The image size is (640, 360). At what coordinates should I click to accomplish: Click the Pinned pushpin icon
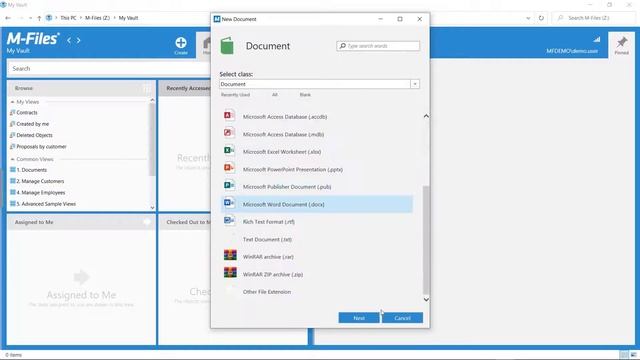point(622,42)
